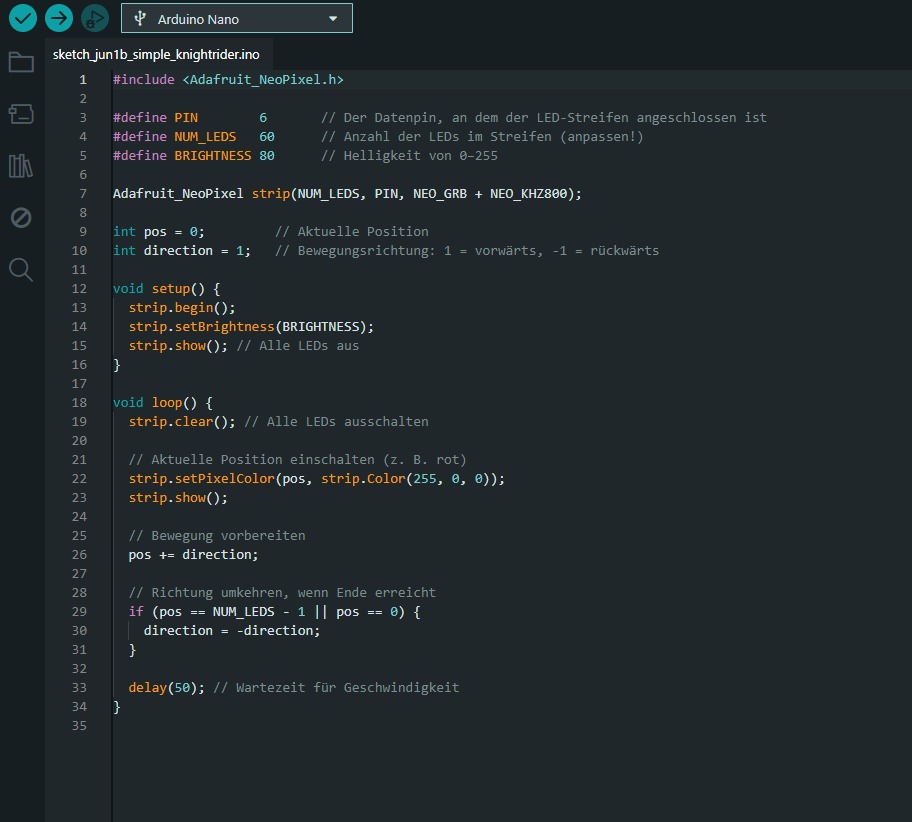Open the Search magnifier in sidebar

click(x=21, y=270)
